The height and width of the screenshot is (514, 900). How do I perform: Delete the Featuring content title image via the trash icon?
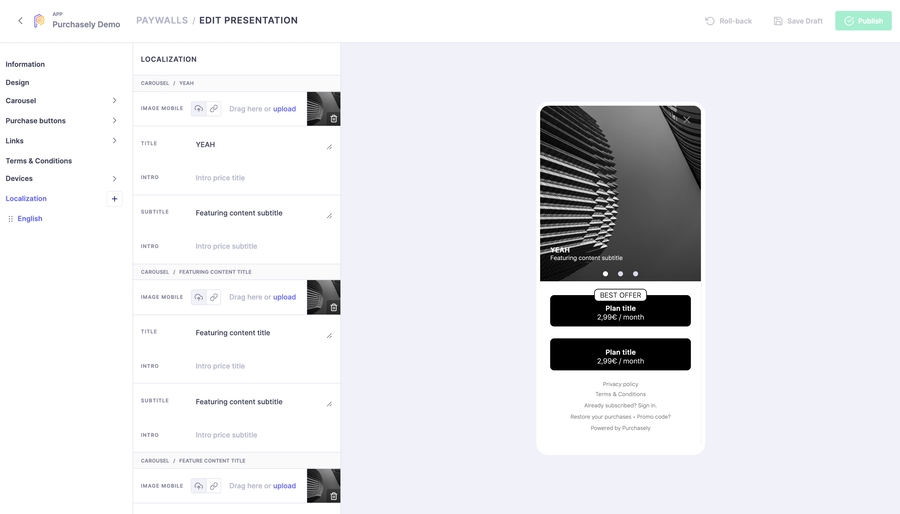333,307
